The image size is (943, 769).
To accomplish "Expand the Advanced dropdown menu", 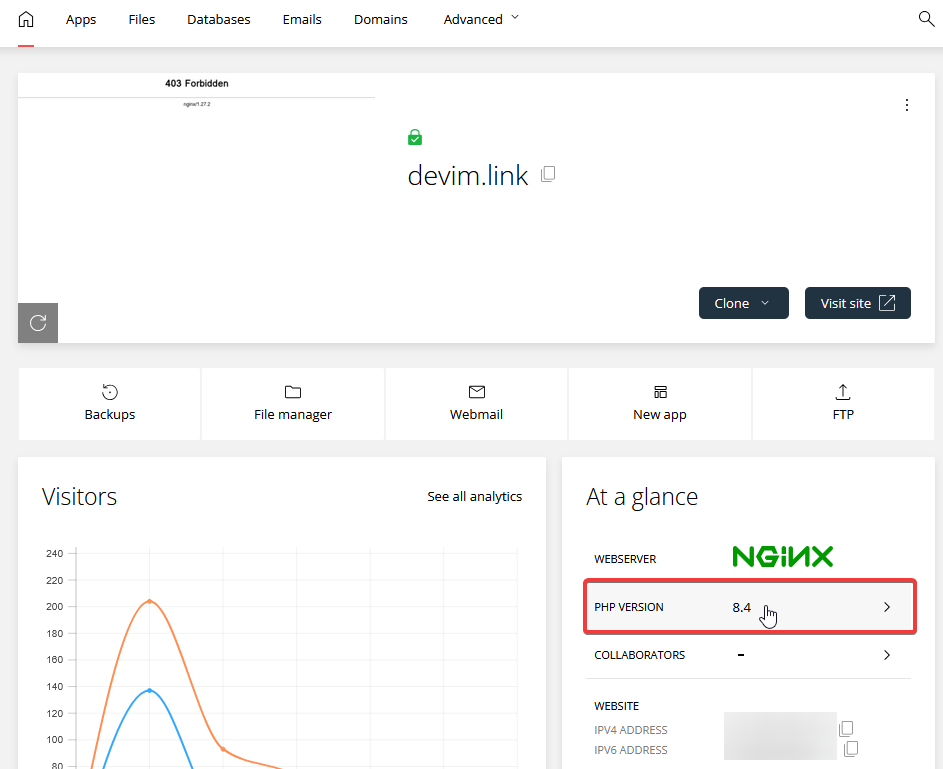I will [x=481, y=19].
